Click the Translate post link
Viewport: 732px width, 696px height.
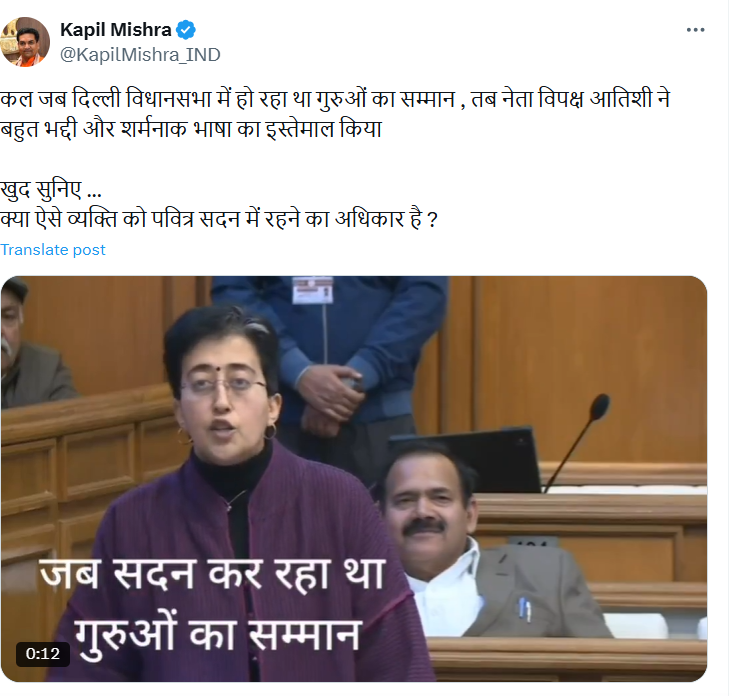pos(53,250)
